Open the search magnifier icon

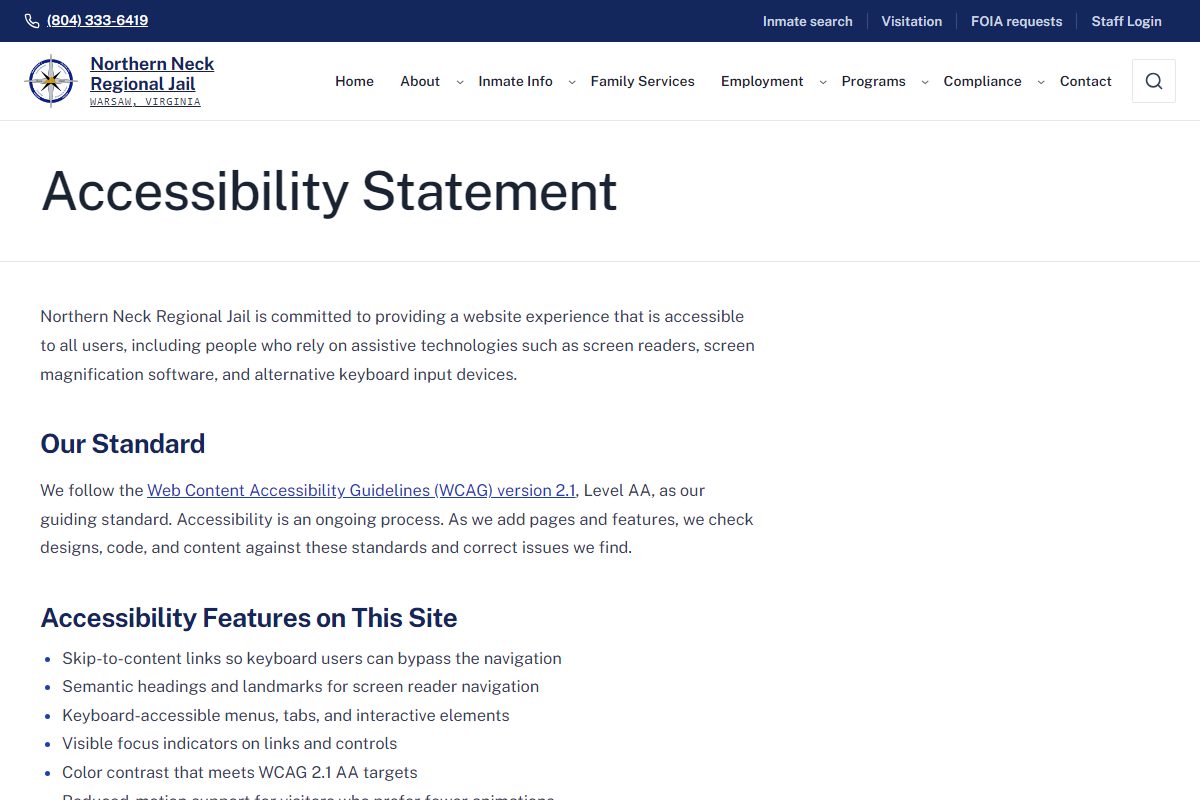(1154, 81)
